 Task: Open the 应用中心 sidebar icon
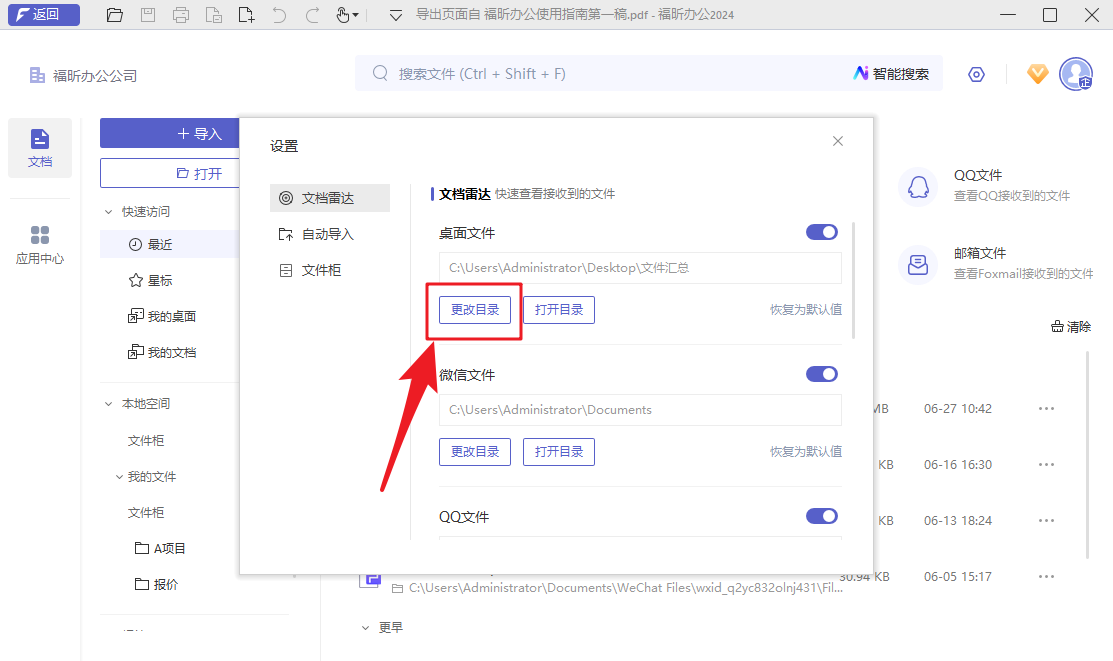coord(39,243)
